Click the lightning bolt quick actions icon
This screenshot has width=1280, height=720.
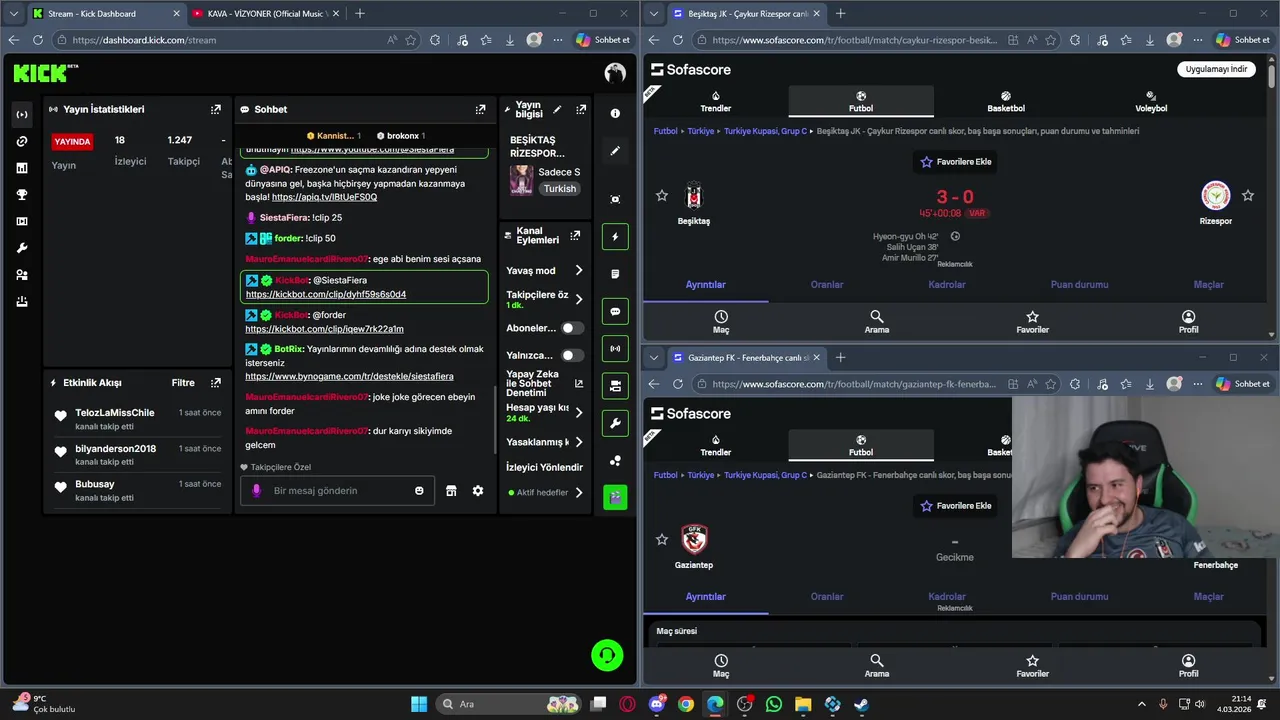pos(615,237)
